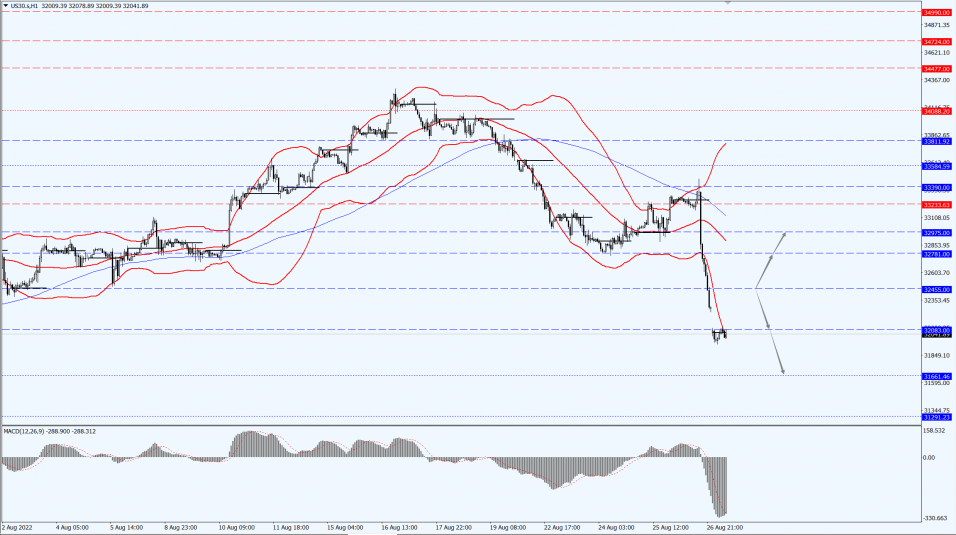956x535 pixels.
Task: Select the blue 33584.59 level label
Action: pyautogui.click(x=936, y=166)
